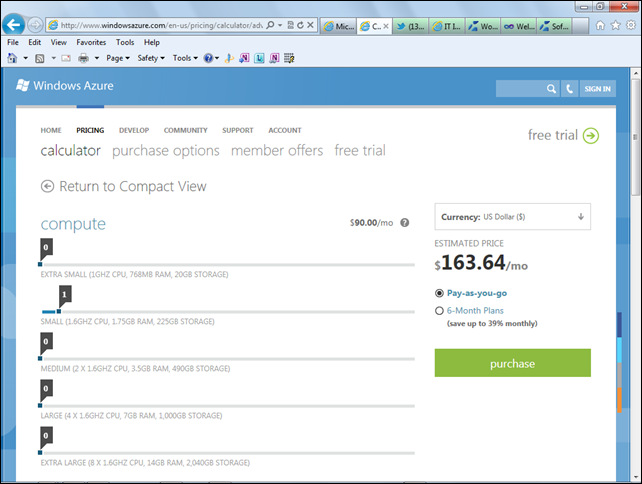Click the compute price help question mark
Screen dimensions: 642x484
405,223
